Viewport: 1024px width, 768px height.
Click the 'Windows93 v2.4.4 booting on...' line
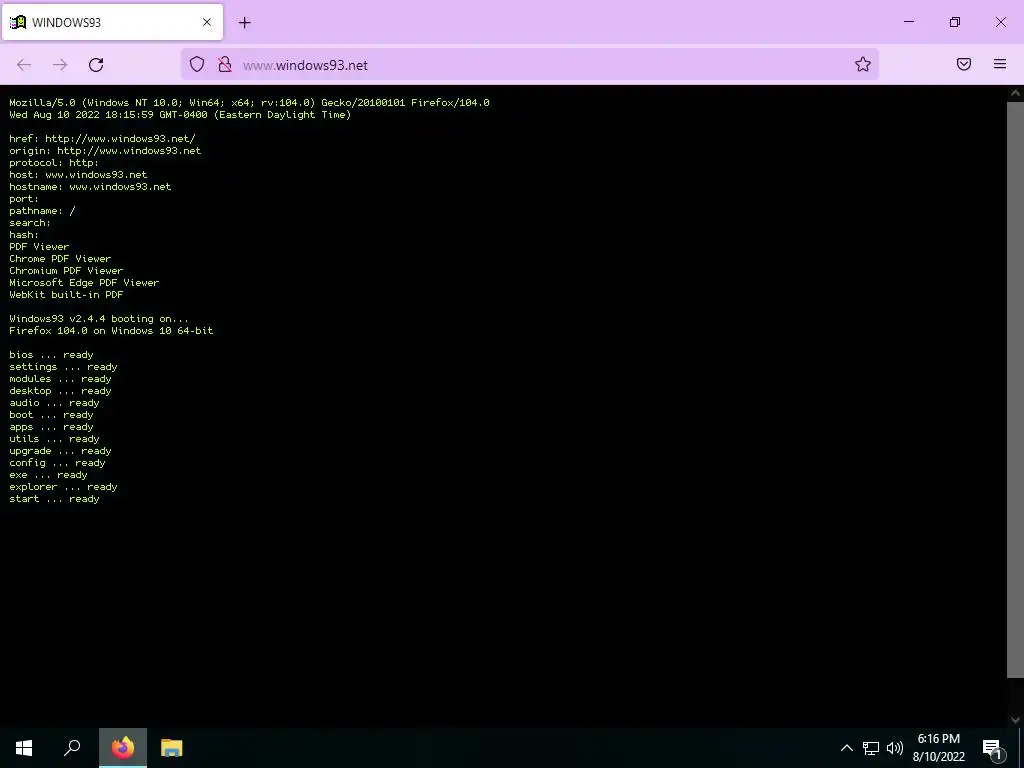[x=99, y=319]
